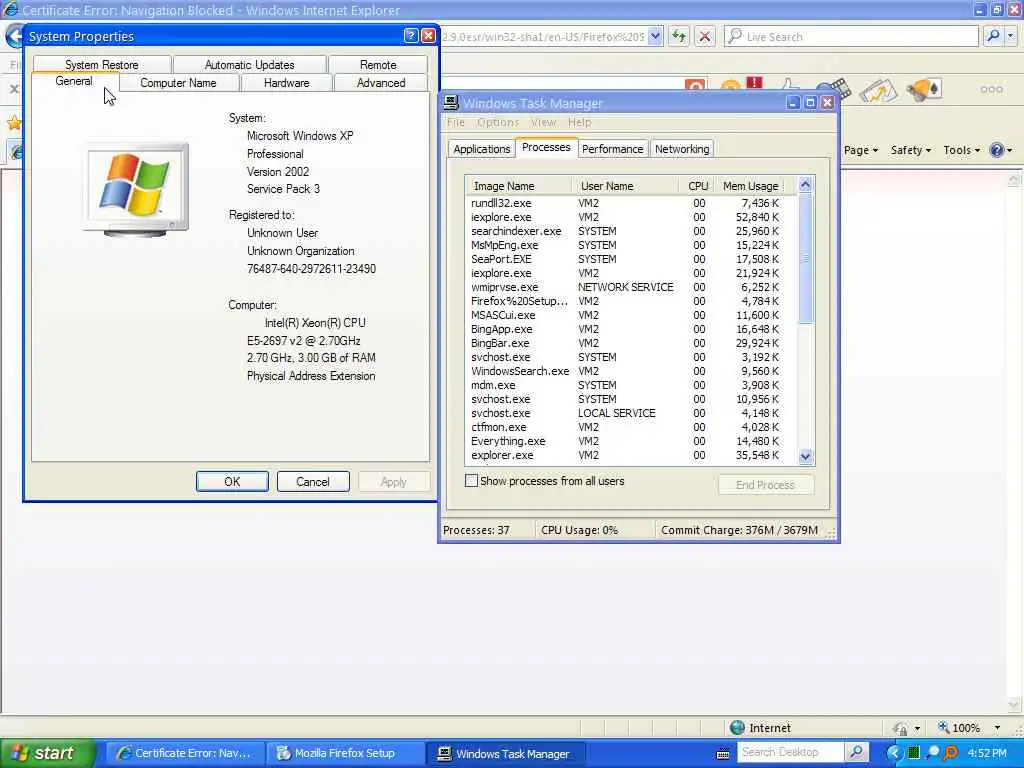Screen dimensions: 1024x768
Task: Sort processes by CPU column header
Action: pyautogui.click(x=697, y=186)
